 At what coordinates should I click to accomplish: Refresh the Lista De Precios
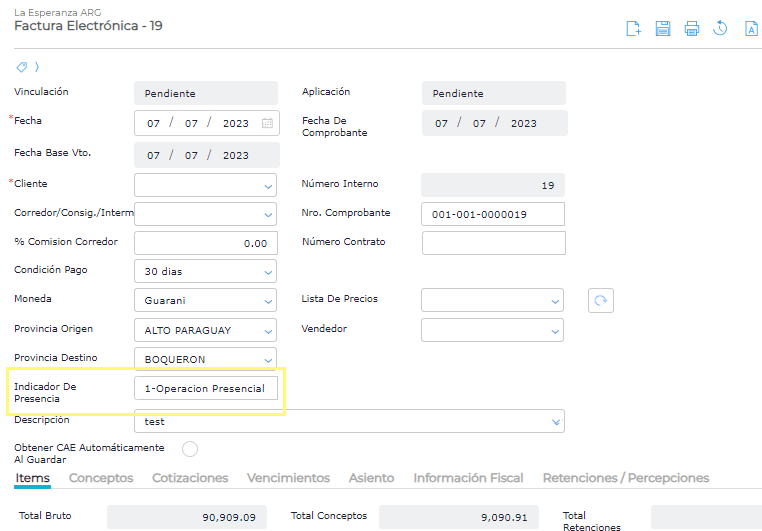(x=600, y=300)
